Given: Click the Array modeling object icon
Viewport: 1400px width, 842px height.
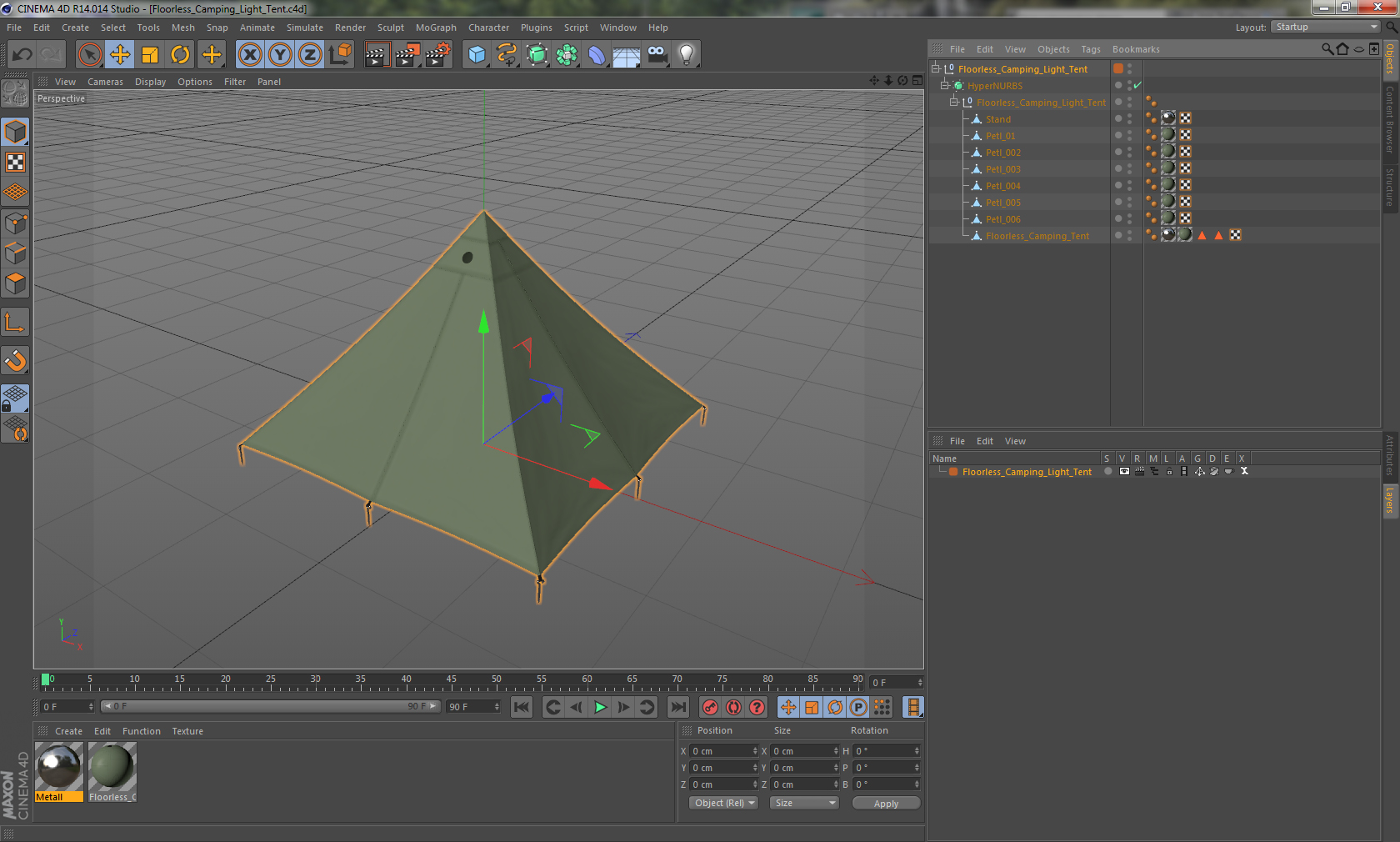Looking at the screenshot, I should pos(567,55).
